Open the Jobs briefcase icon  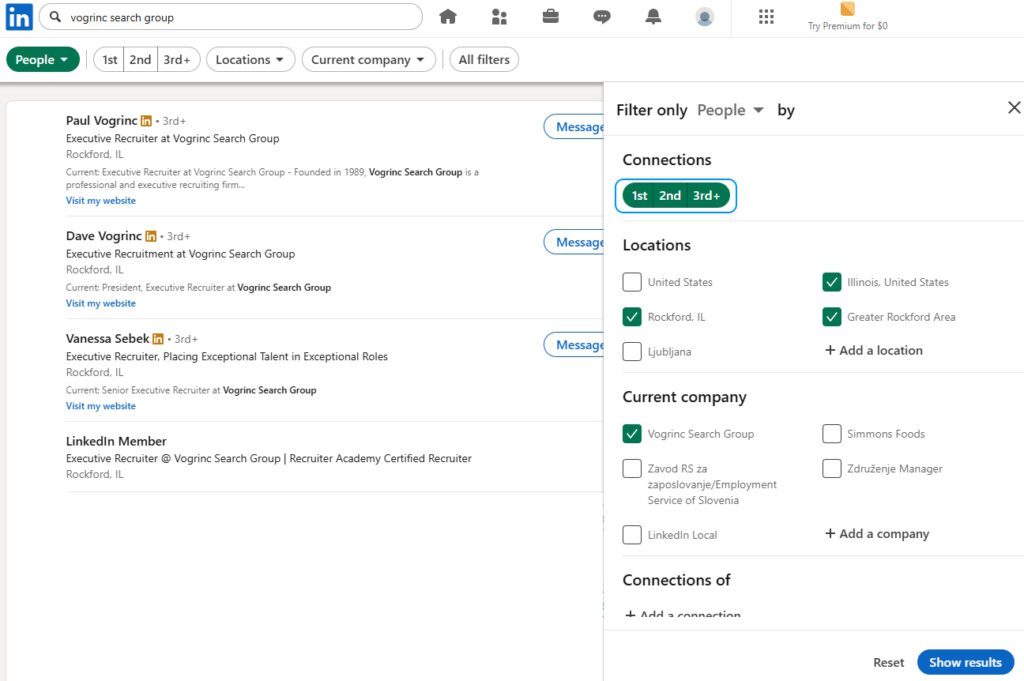[551, 16]
